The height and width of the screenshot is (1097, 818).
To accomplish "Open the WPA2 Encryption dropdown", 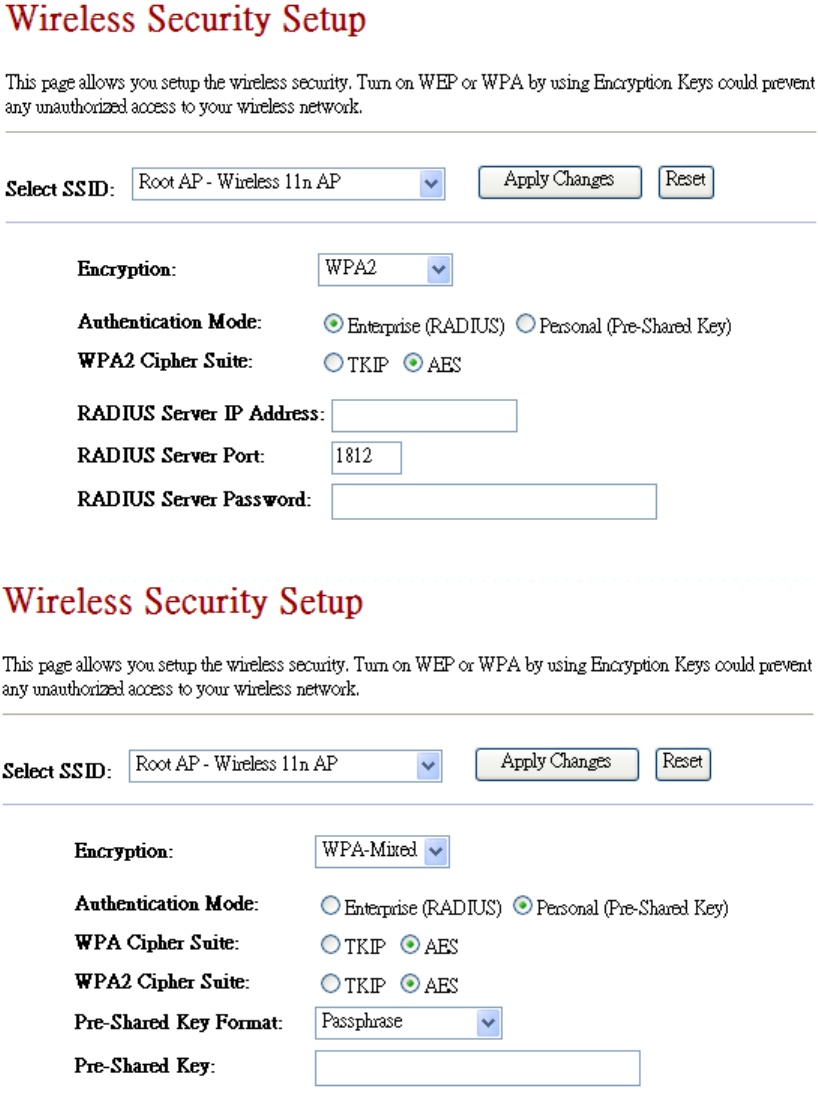I will [385, 269].
